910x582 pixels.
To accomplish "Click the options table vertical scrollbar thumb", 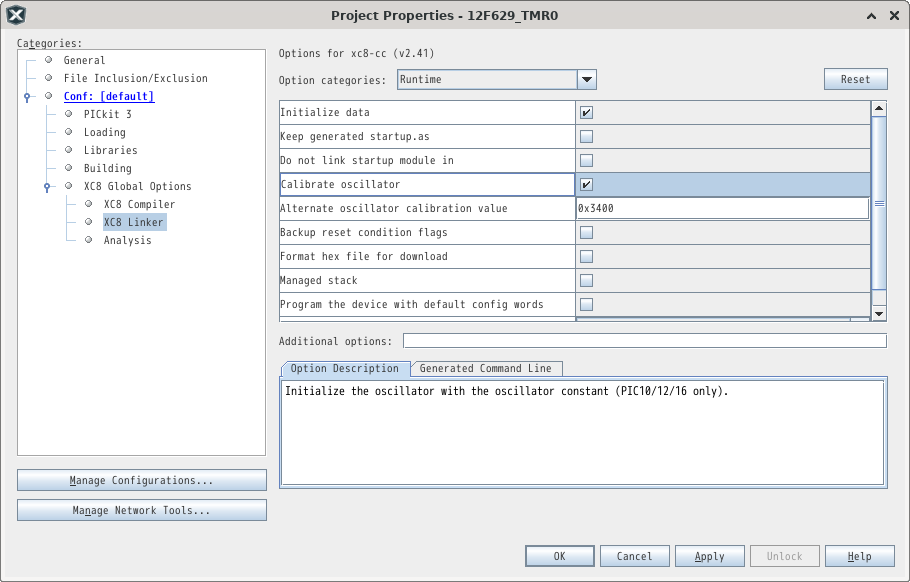I will click(879, 203).
